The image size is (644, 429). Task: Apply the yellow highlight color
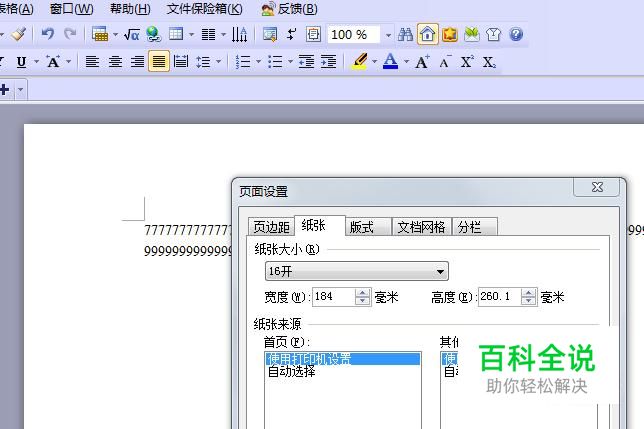[x=360, y=62]
